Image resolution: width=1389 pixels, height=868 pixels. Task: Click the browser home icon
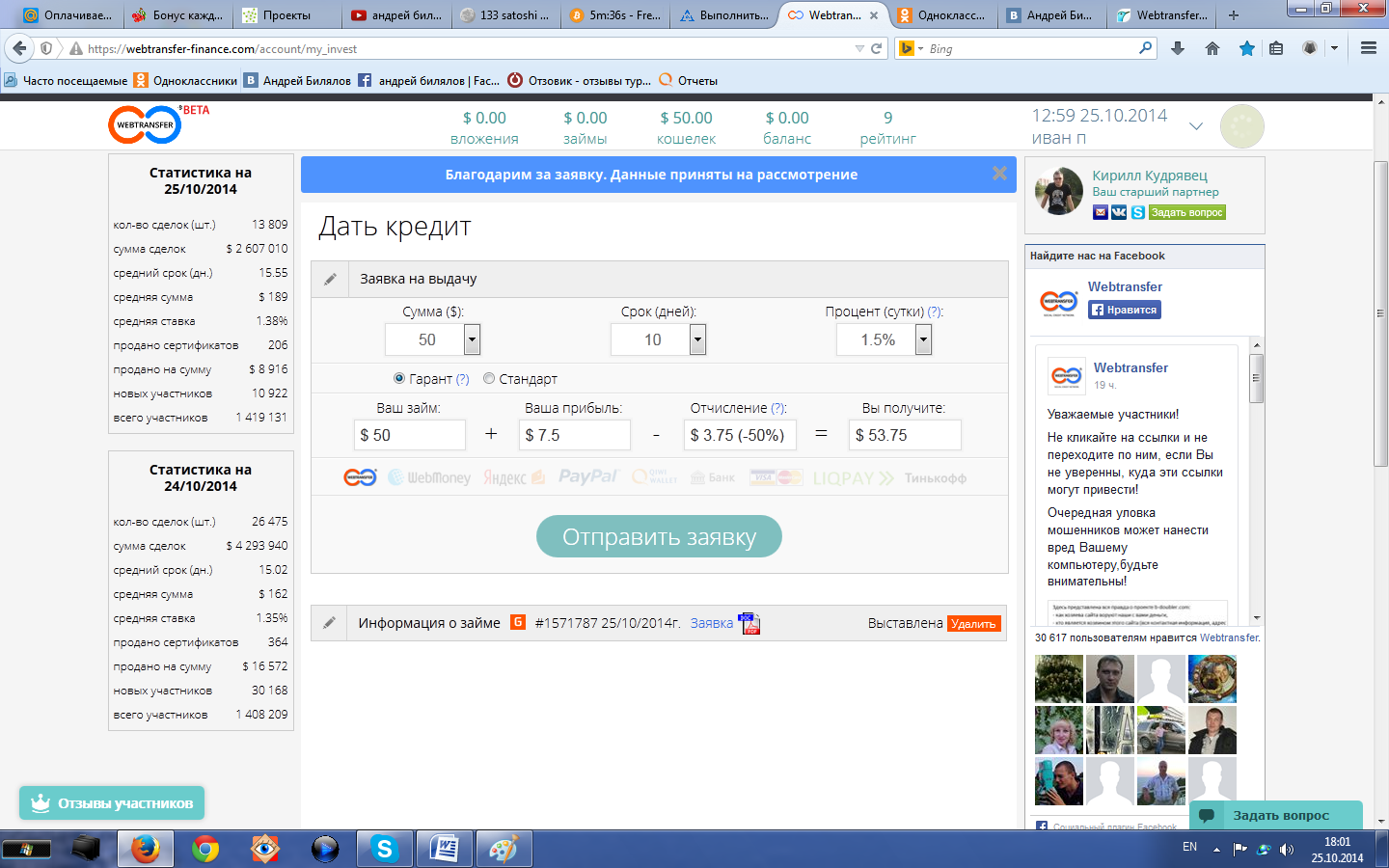pos(1212,48)
